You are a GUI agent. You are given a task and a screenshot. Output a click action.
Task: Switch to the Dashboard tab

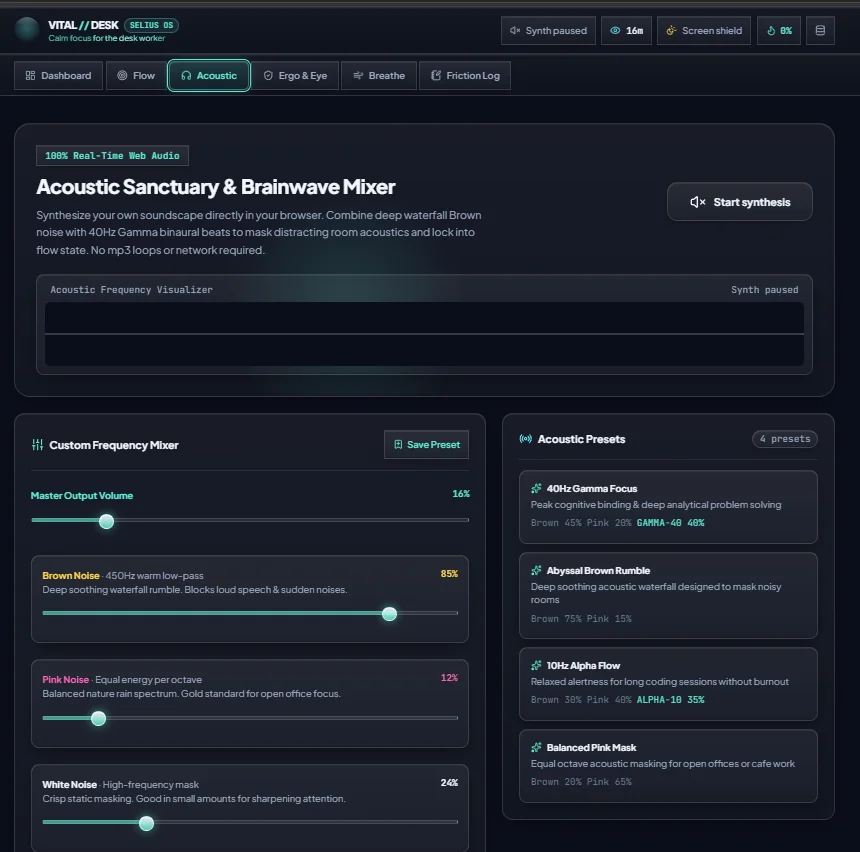click(x=58, y=76)
